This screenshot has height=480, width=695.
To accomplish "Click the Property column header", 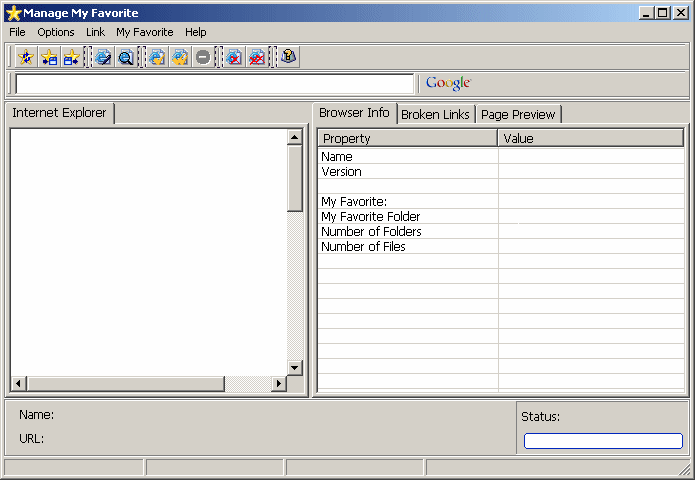I will click(x=408, y=138).
